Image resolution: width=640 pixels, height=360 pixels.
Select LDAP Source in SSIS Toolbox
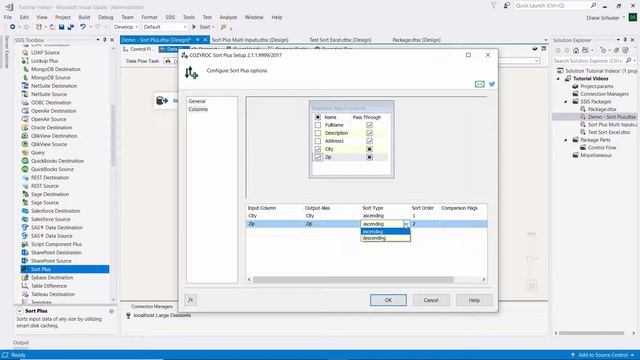(45, 53)
